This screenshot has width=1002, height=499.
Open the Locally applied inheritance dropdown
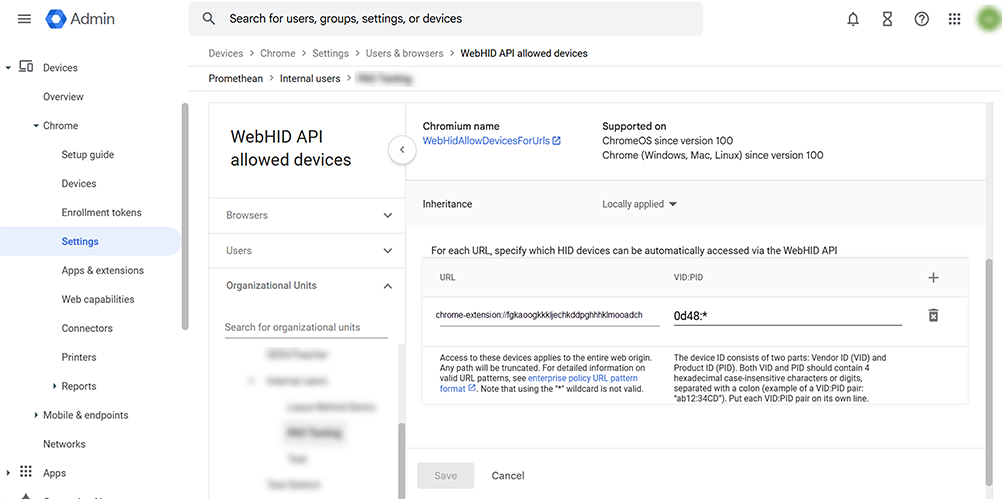click(639, 204)
